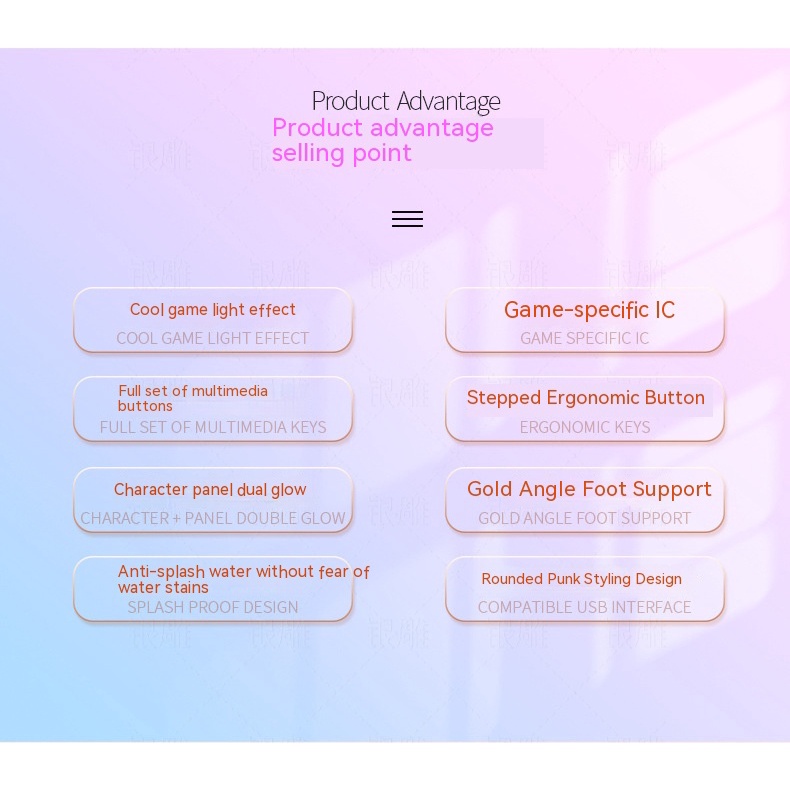Viewport: 790px width, 790px height.
Task: Click the gray "GAME SPECIFIC IC" caption
Action: pyautogui.click(x=584, y=338)
